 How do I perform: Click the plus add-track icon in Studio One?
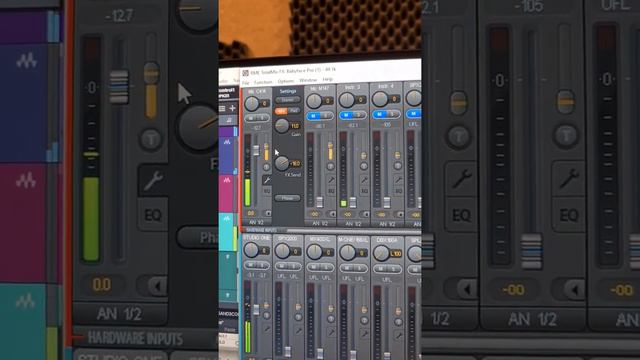pos(232,108)
